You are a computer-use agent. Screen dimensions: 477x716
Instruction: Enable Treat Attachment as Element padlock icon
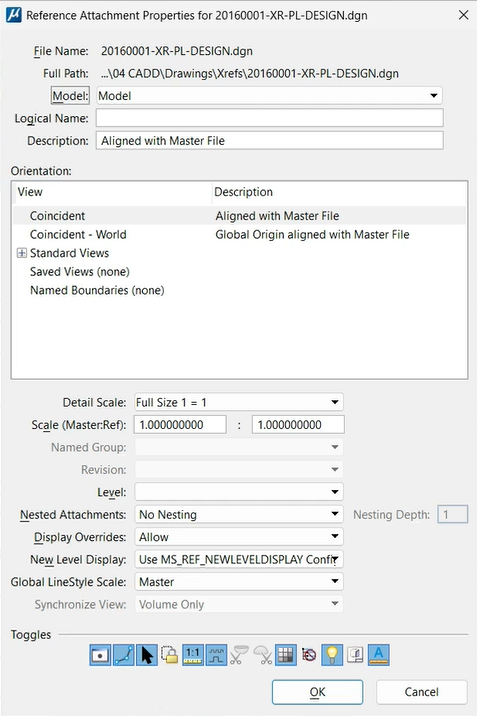click(170, 655)
